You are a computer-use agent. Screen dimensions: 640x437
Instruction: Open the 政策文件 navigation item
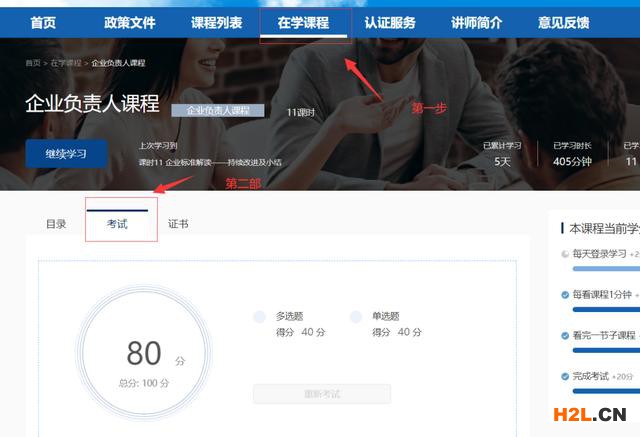tap(130, 22)
